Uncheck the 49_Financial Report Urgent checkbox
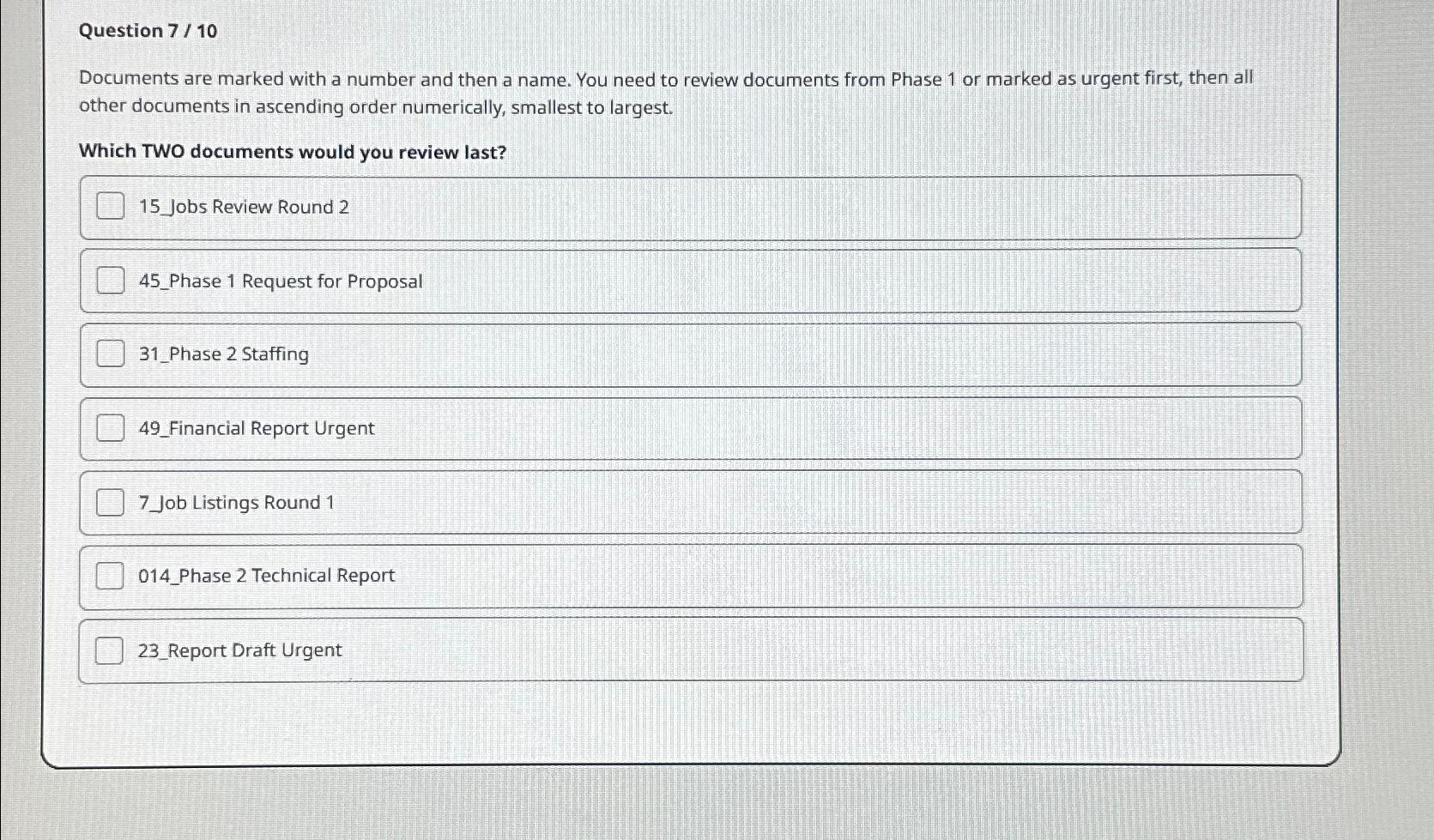 coord(110,427)
